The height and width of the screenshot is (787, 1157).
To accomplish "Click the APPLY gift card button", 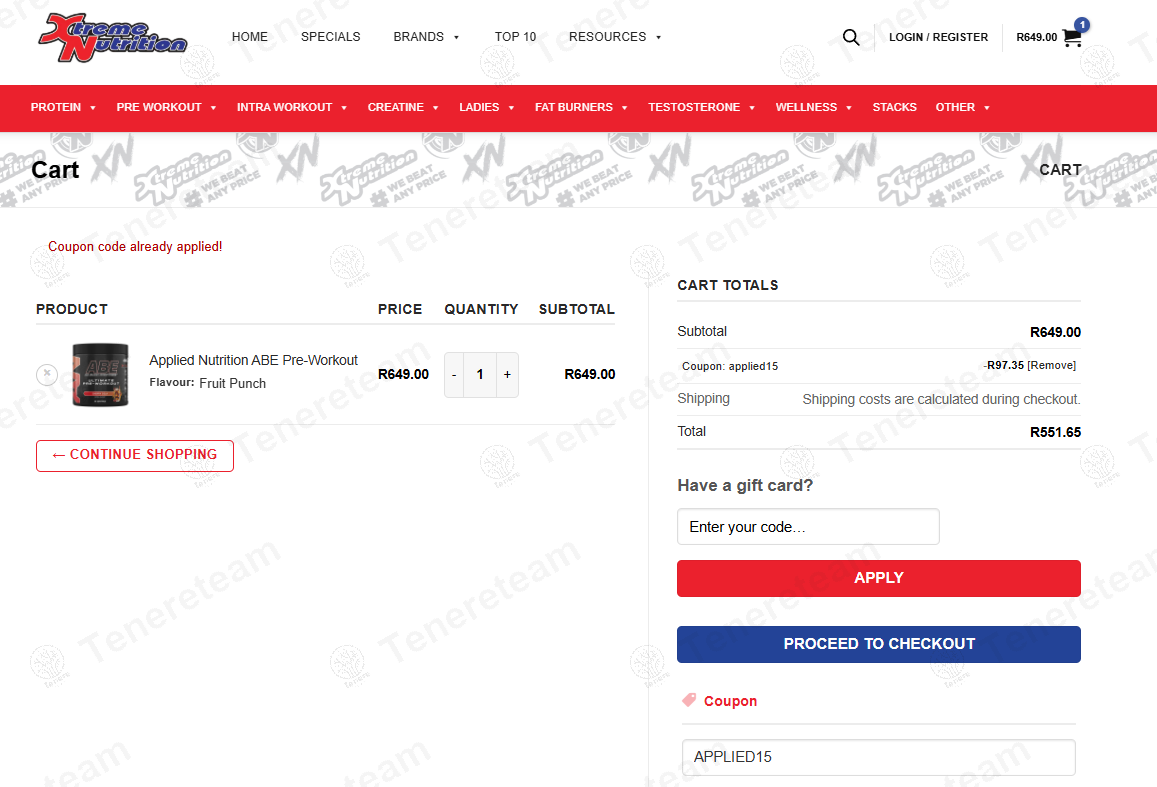I will click(878, 578).
